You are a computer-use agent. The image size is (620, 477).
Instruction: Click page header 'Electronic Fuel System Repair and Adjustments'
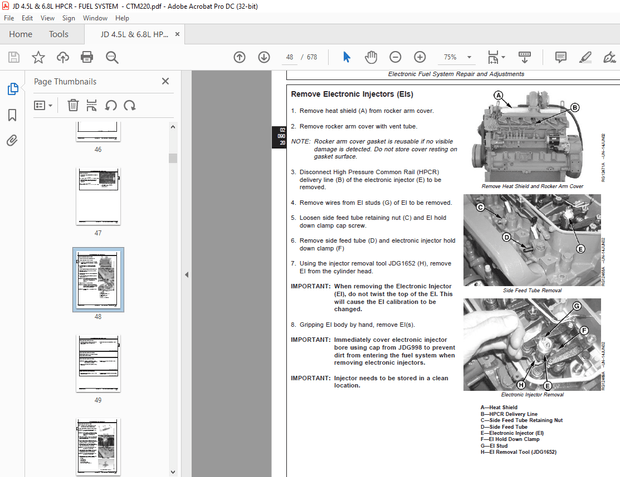pyautogui.click(x=456, y=74)
